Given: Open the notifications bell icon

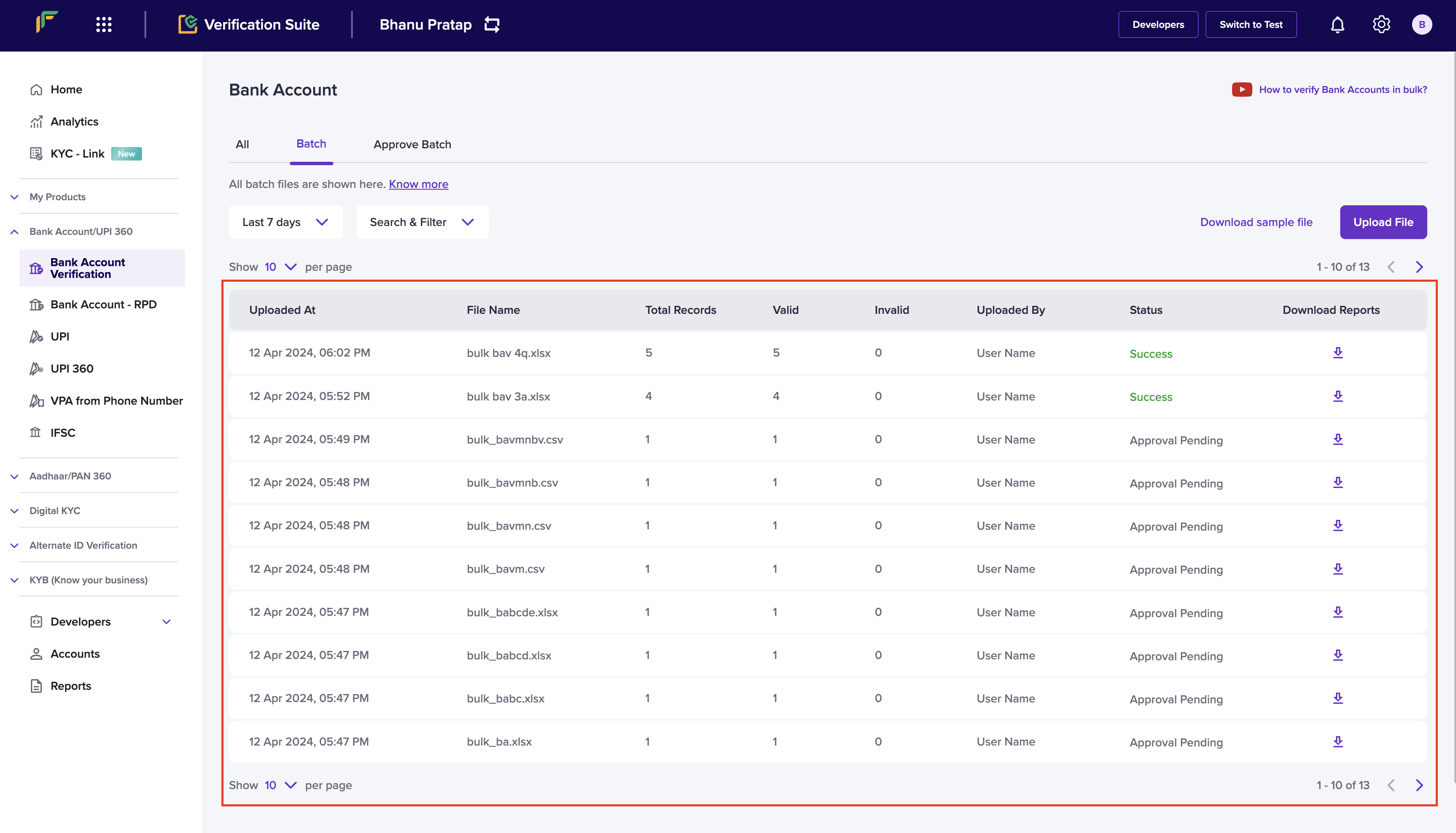Looking at the screenshot, I should point(1337,24).
